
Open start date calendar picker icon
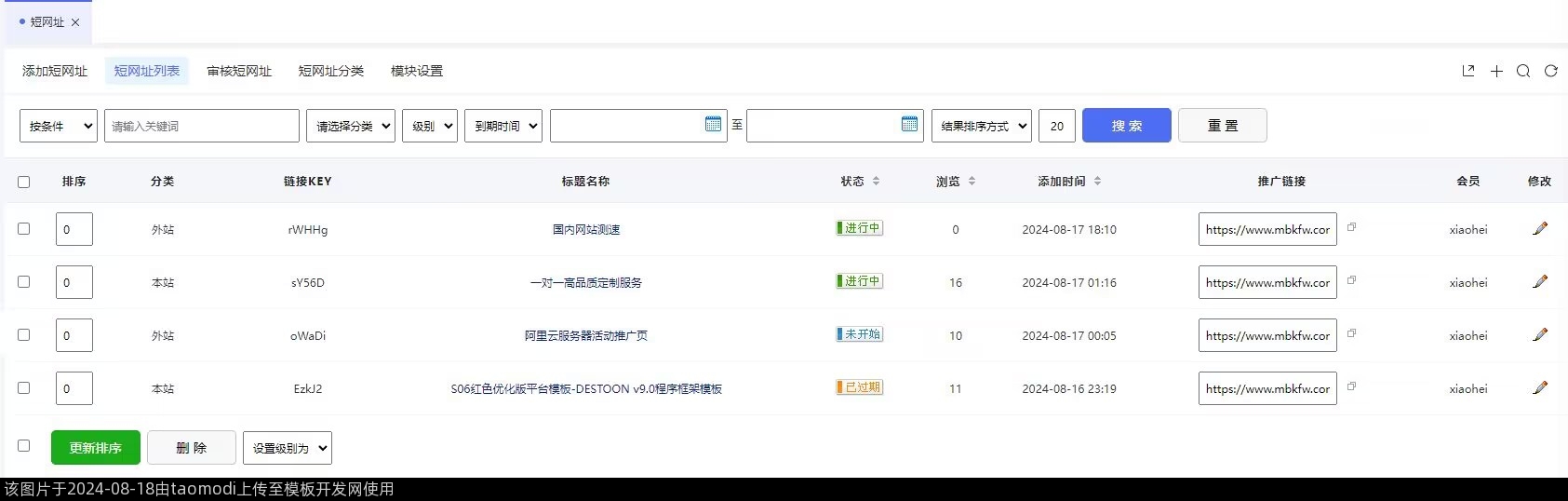(x=713, y=124)
